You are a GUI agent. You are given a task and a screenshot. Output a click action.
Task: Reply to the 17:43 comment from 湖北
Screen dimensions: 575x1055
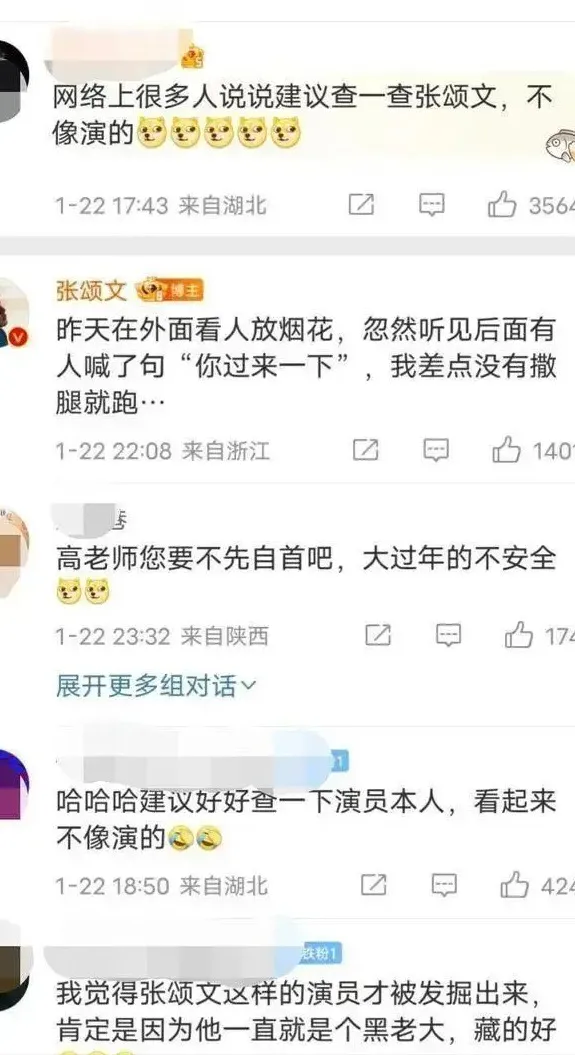(x=431, y=205)
